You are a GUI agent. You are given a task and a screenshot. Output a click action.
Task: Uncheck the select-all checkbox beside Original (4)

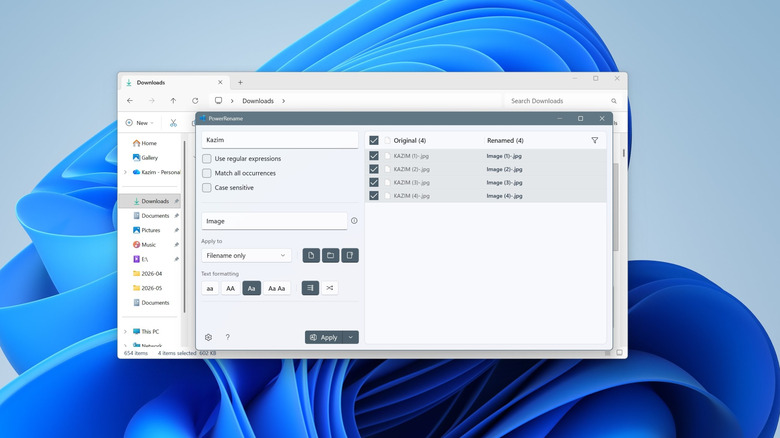tap(374, 140)
